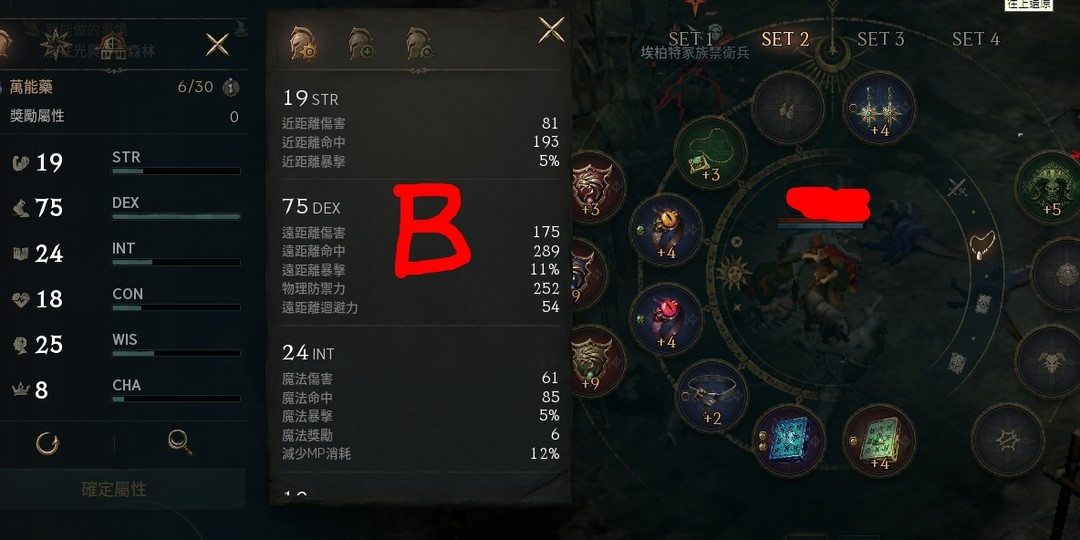The height and width of the screenshot is (540, 1080).
Task: Click the belt +2 equipment slot
Action: coord(712,396)
